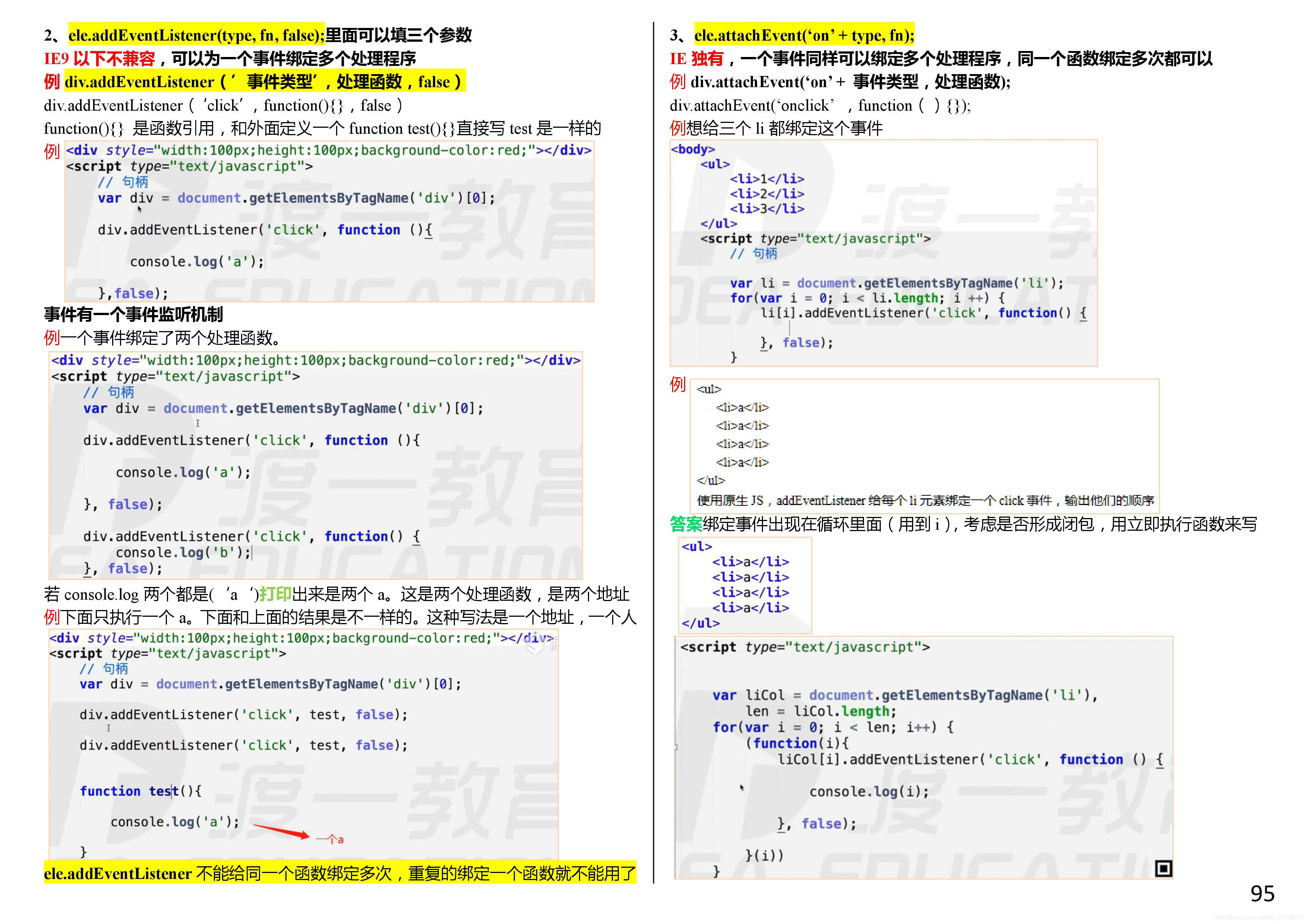Click heading "3、ele.attachEvent('on' + type, fn);"
Screen dimensions: 1307x924
pyautogui.click(x=792, y=35)
